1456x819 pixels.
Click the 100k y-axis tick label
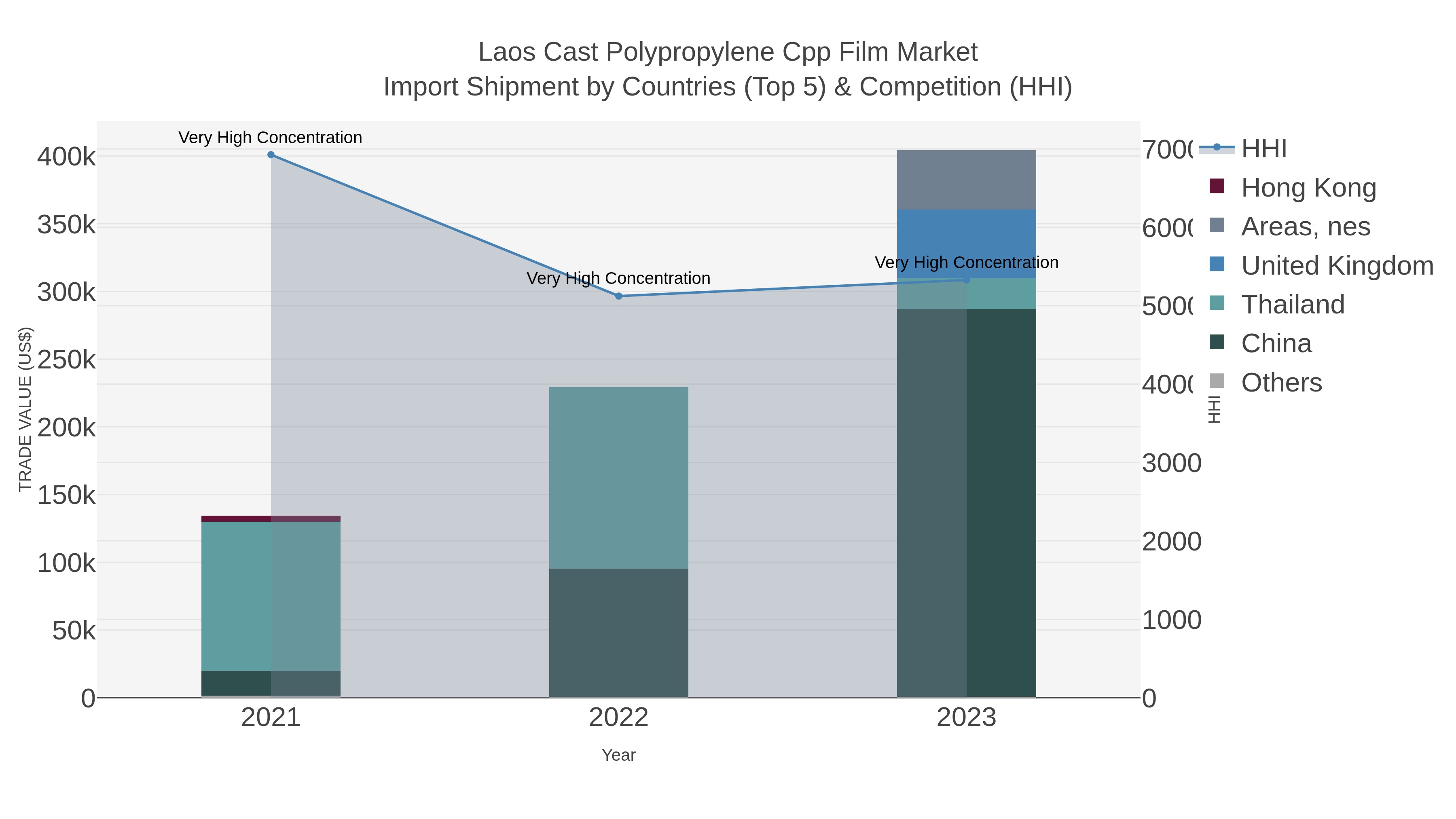coord(66,563)
